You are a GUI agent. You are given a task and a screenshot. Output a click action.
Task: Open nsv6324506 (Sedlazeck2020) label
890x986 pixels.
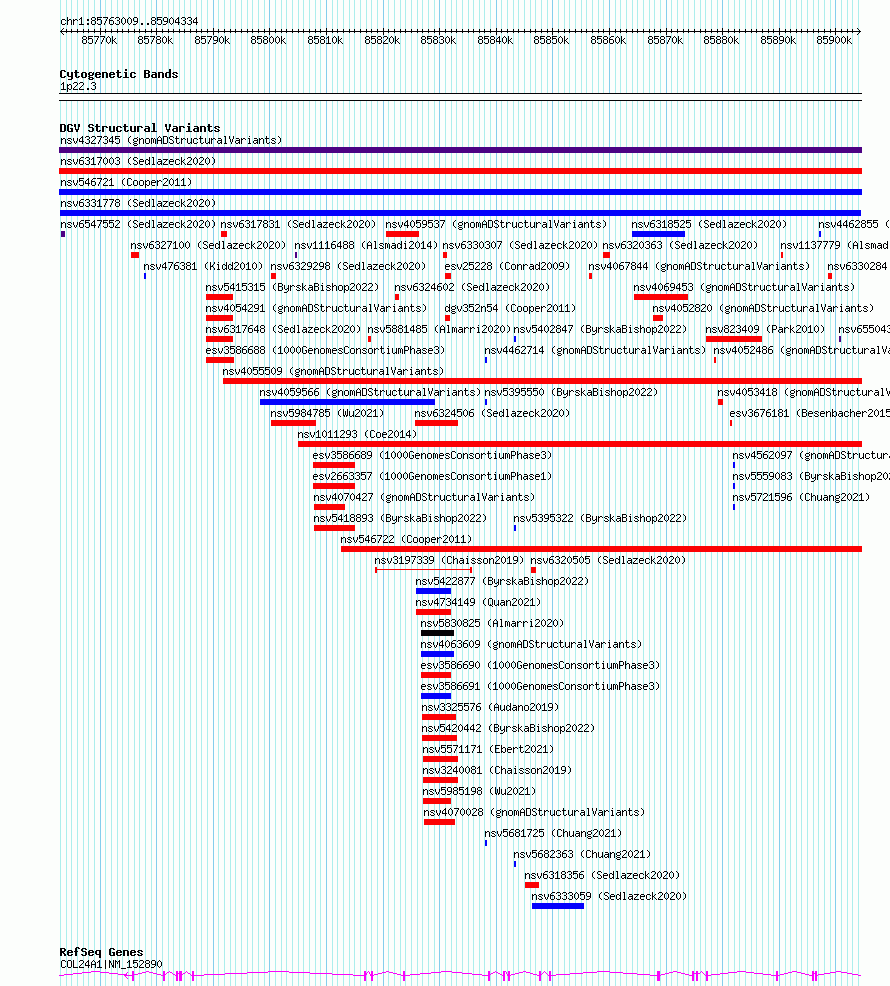492,413
